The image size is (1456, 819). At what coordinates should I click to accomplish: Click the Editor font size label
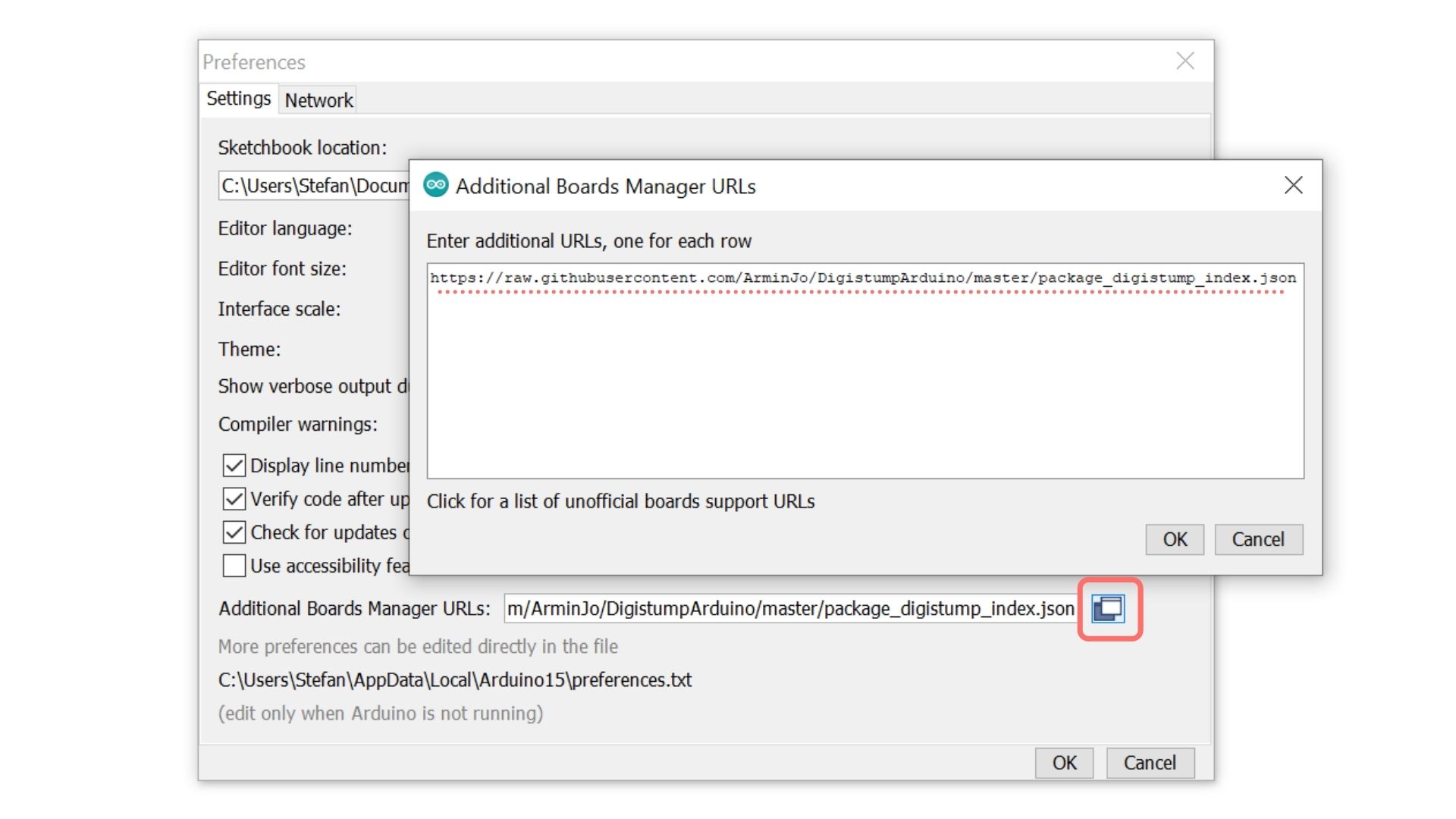tap(282, 269)
